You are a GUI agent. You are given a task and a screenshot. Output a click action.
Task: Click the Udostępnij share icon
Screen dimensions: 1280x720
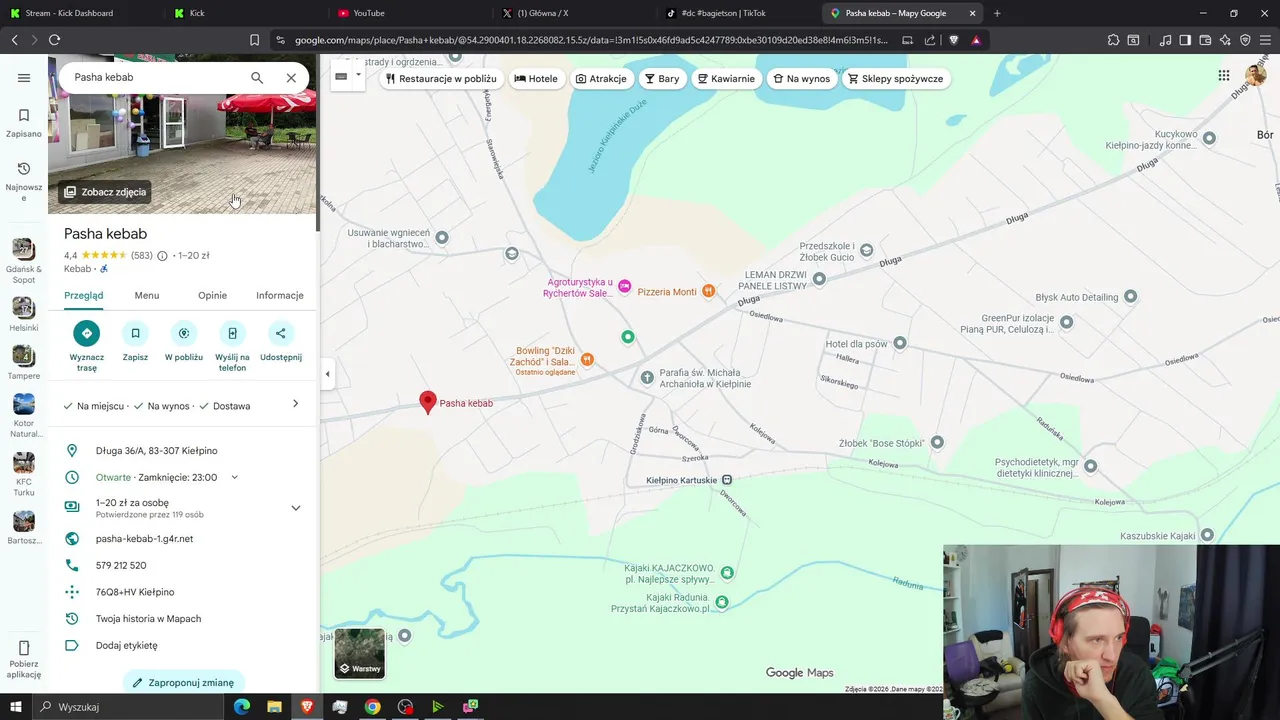pyautogui.click(x=281, y=333)
